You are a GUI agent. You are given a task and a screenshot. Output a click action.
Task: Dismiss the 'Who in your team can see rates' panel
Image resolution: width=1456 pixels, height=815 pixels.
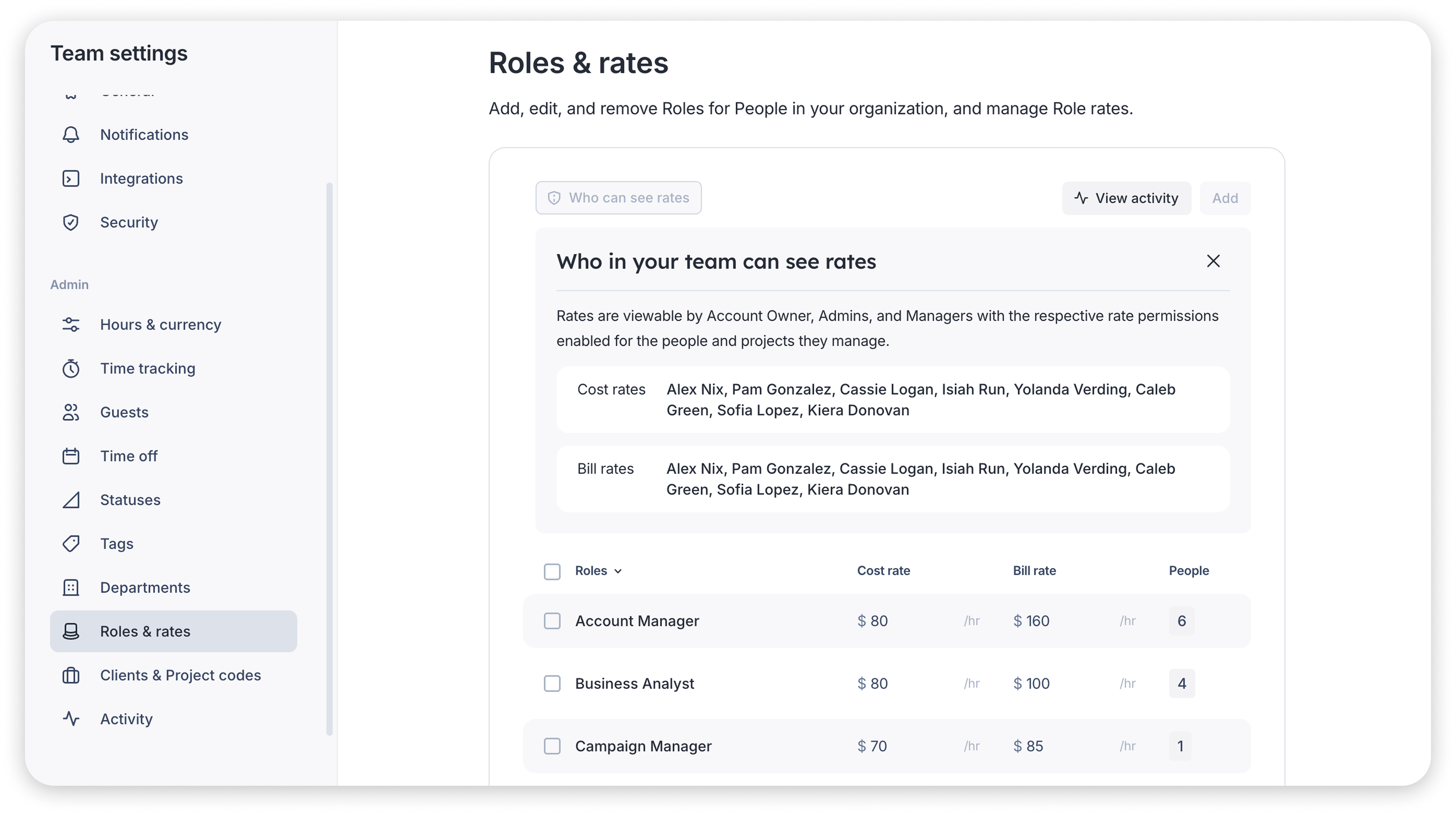pos(1213,261)
